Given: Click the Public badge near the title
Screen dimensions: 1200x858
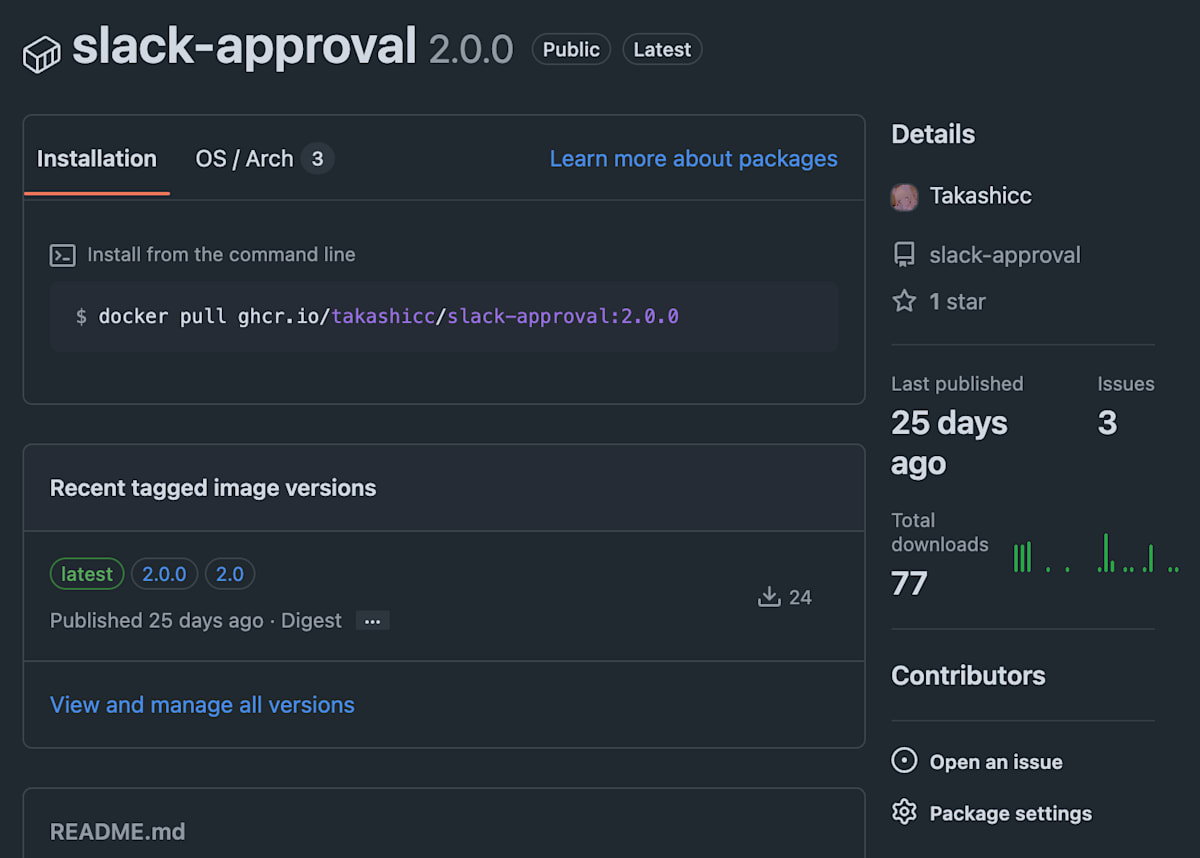Looking at the screenshot, I should click(x=571, y=49).
